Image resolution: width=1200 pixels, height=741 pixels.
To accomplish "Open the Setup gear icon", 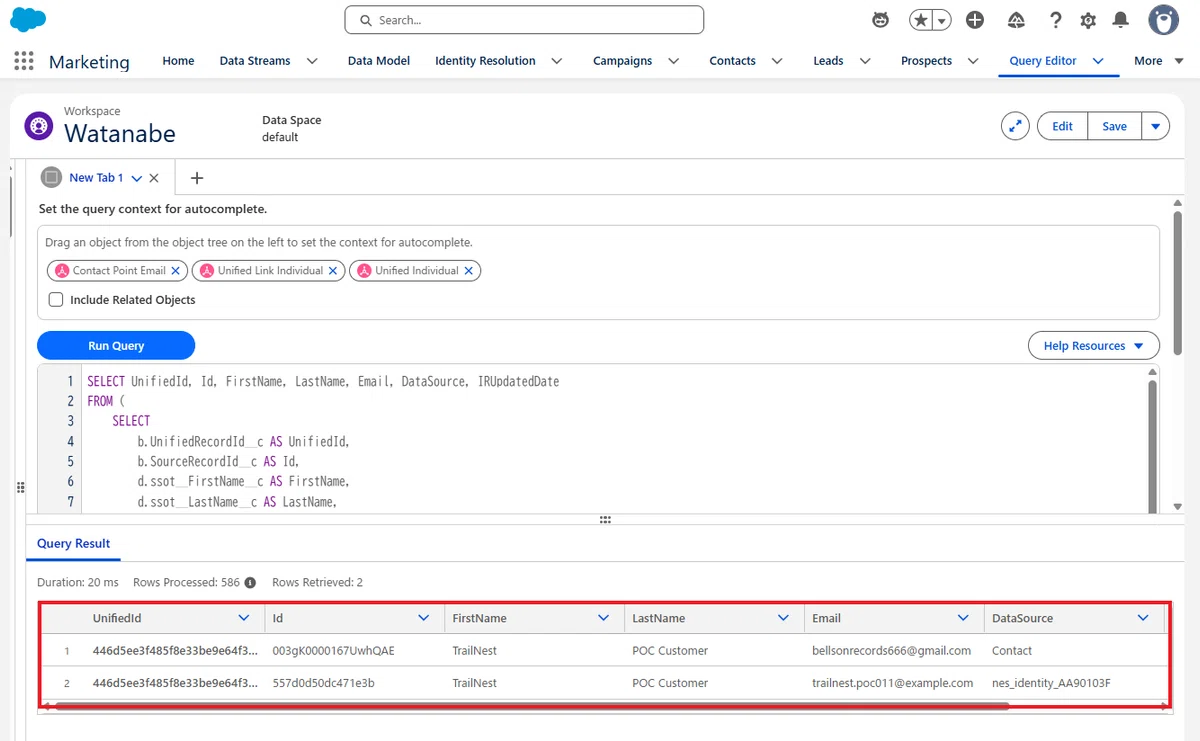I will tap(1088, 20).
